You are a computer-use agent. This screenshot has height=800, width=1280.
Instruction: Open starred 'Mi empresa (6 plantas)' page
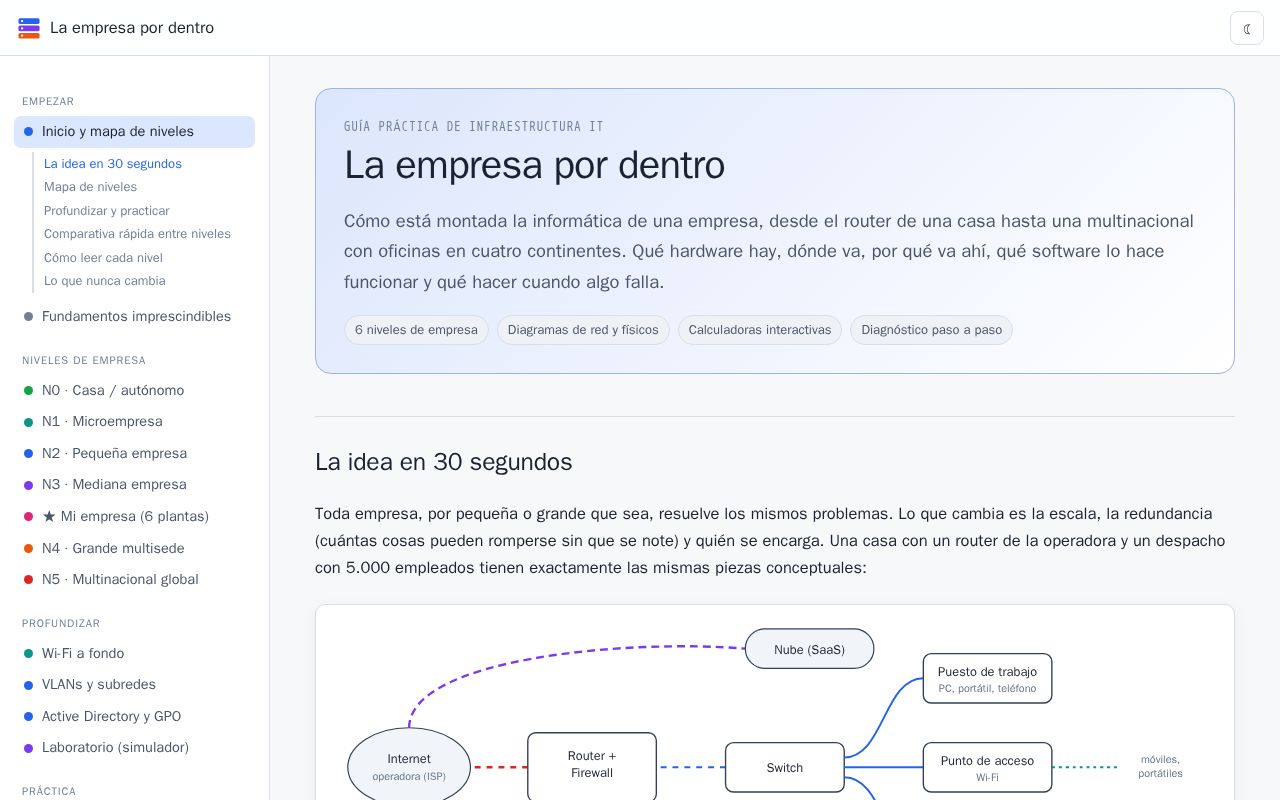click(x=134, y=516)
